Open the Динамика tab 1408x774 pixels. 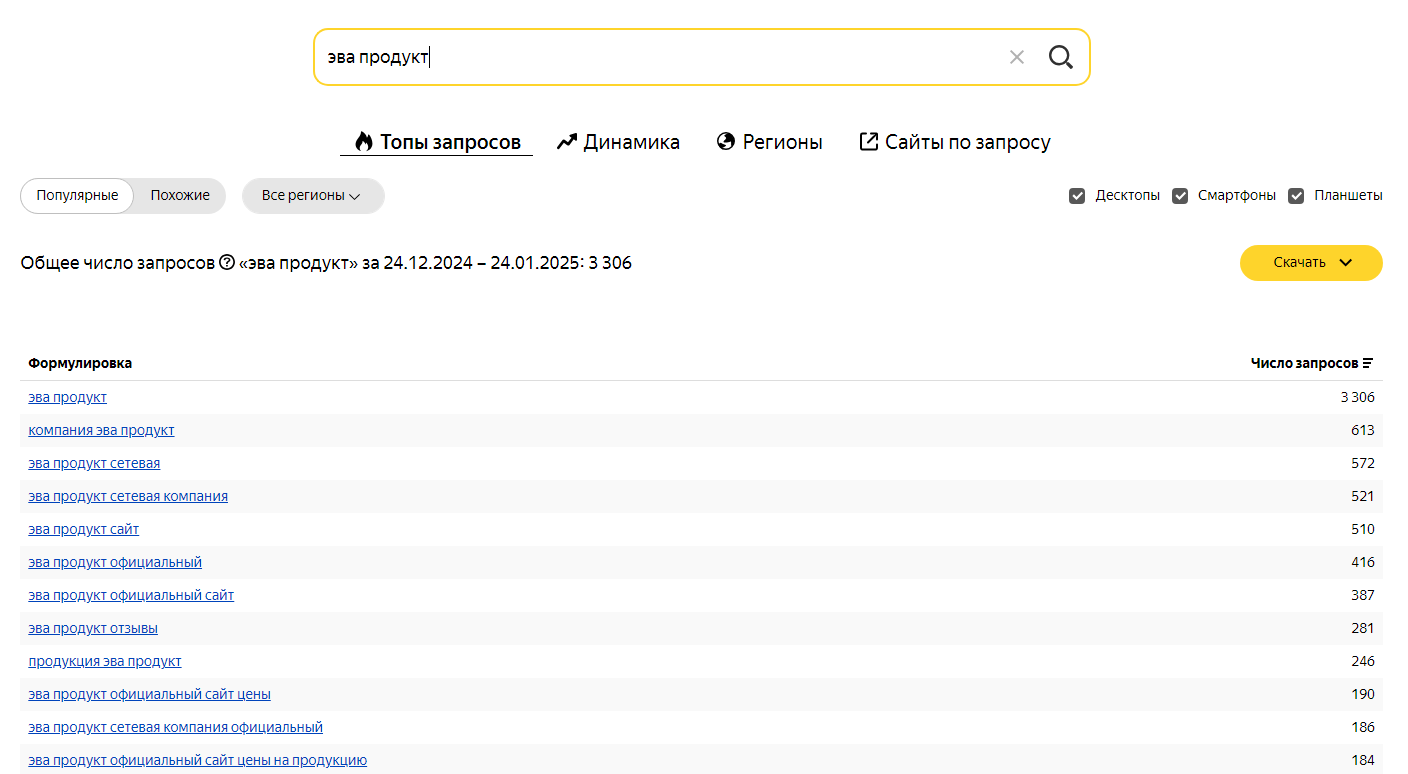[631, 142]
